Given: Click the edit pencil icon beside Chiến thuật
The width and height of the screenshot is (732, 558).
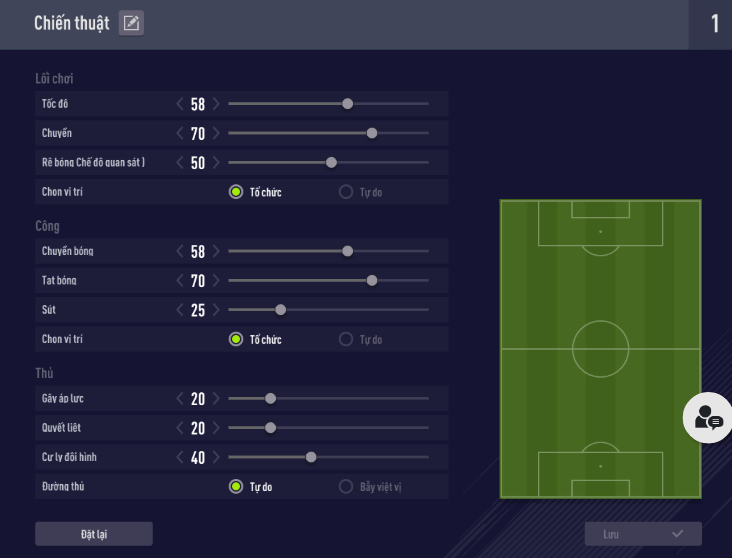Looking at the screenshot, I should click(x=131, y=24).
